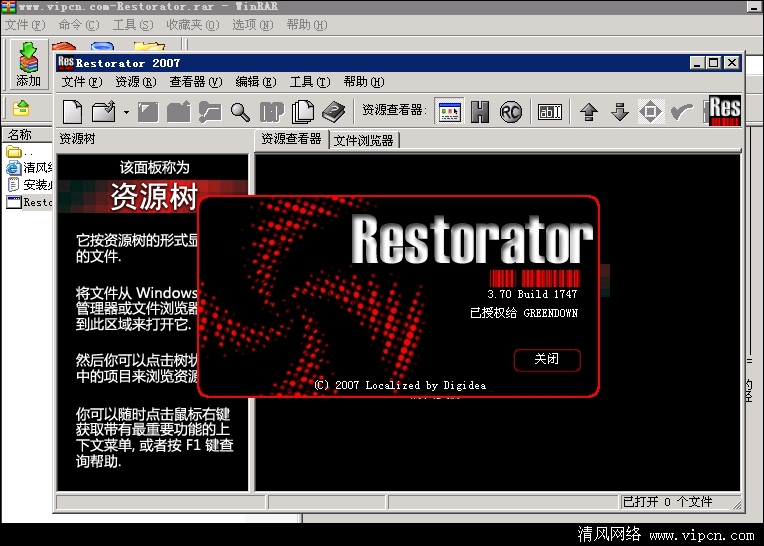764x546 pixels.
Task: Click the down arrow navigation icon
Action: point(620,111)
